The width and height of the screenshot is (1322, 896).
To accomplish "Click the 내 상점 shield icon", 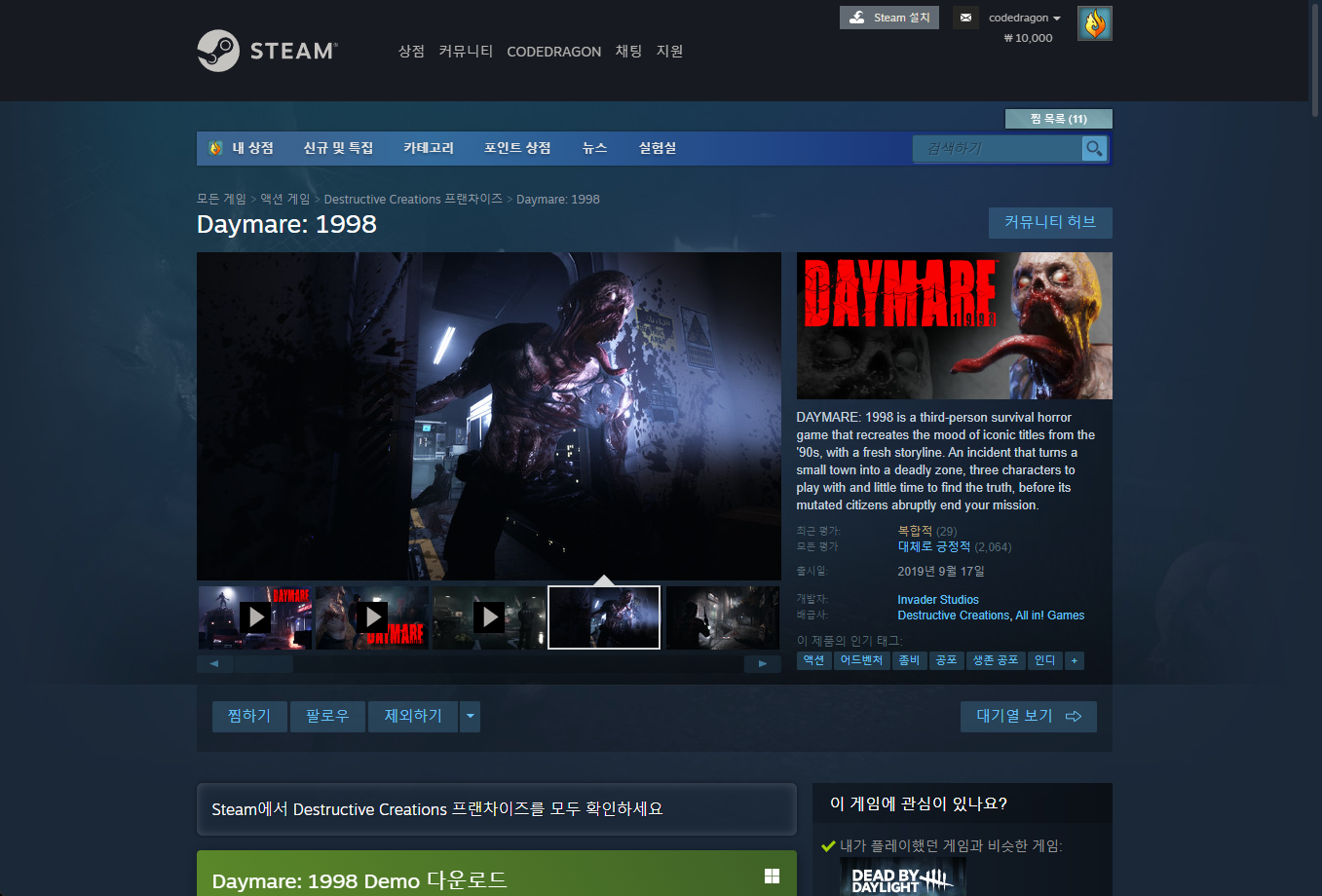I will (215, 148).
